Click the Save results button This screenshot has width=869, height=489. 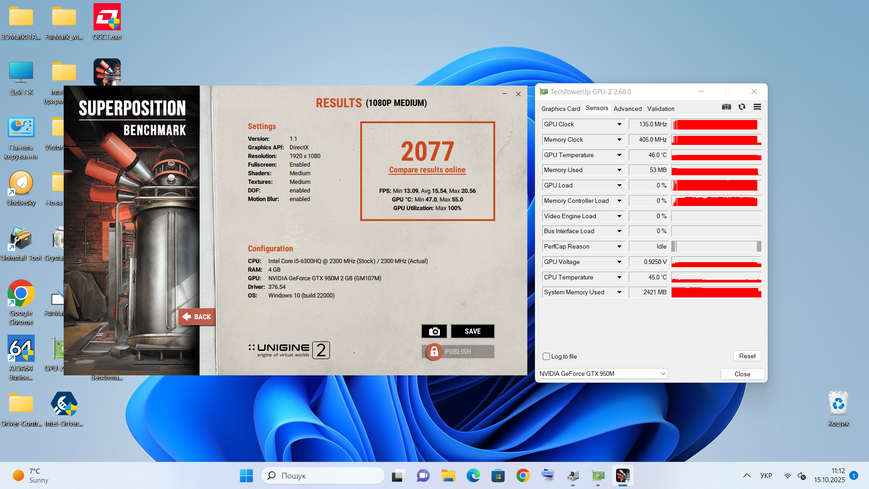tap(472, 331)
